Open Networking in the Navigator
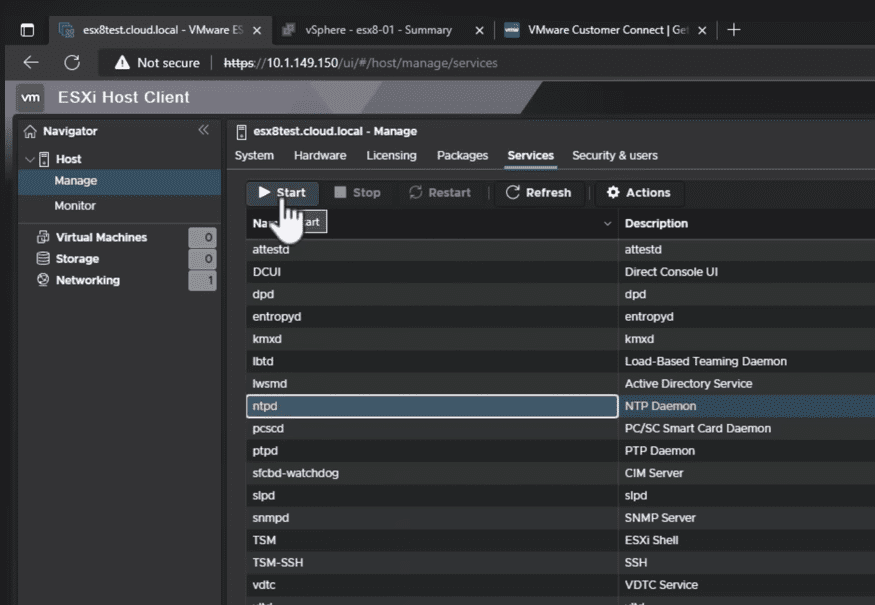 click(x=87, y=281)
